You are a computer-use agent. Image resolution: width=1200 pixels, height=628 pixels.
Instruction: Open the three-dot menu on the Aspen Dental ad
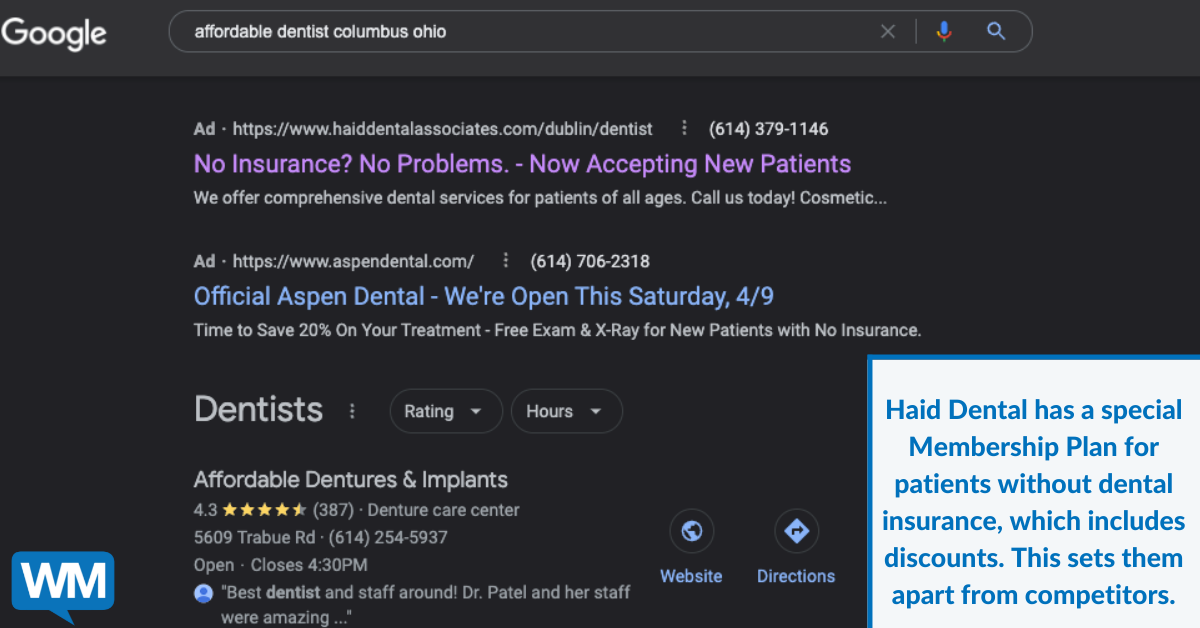pyautogui.click(x=505, y=260)
